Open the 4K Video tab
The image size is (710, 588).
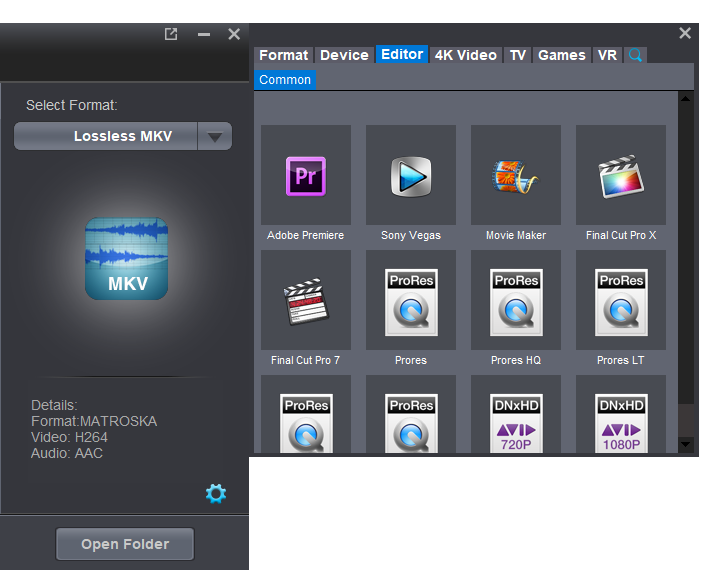click(x=466, y=55)
